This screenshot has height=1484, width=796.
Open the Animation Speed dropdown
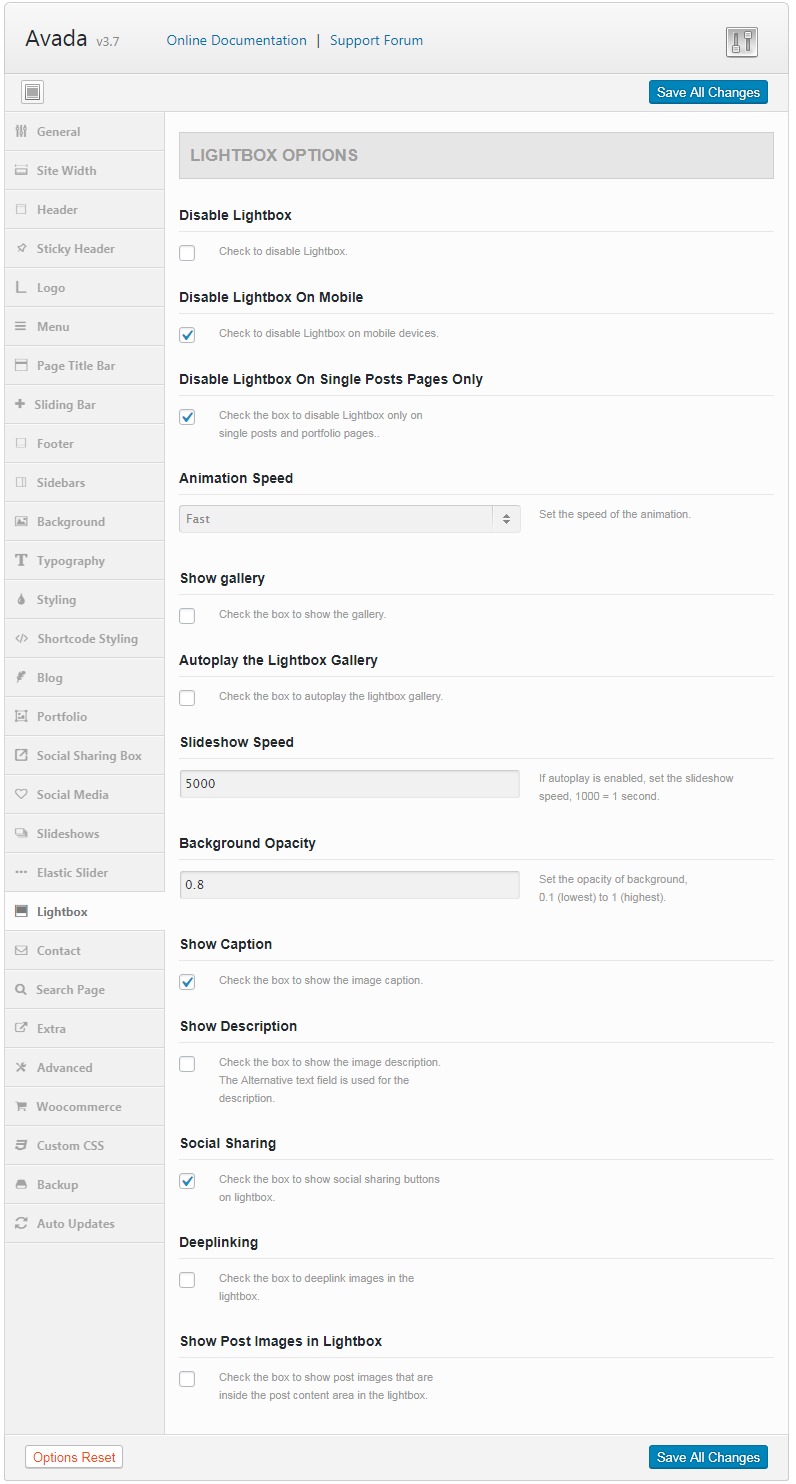tap(350, 519)
